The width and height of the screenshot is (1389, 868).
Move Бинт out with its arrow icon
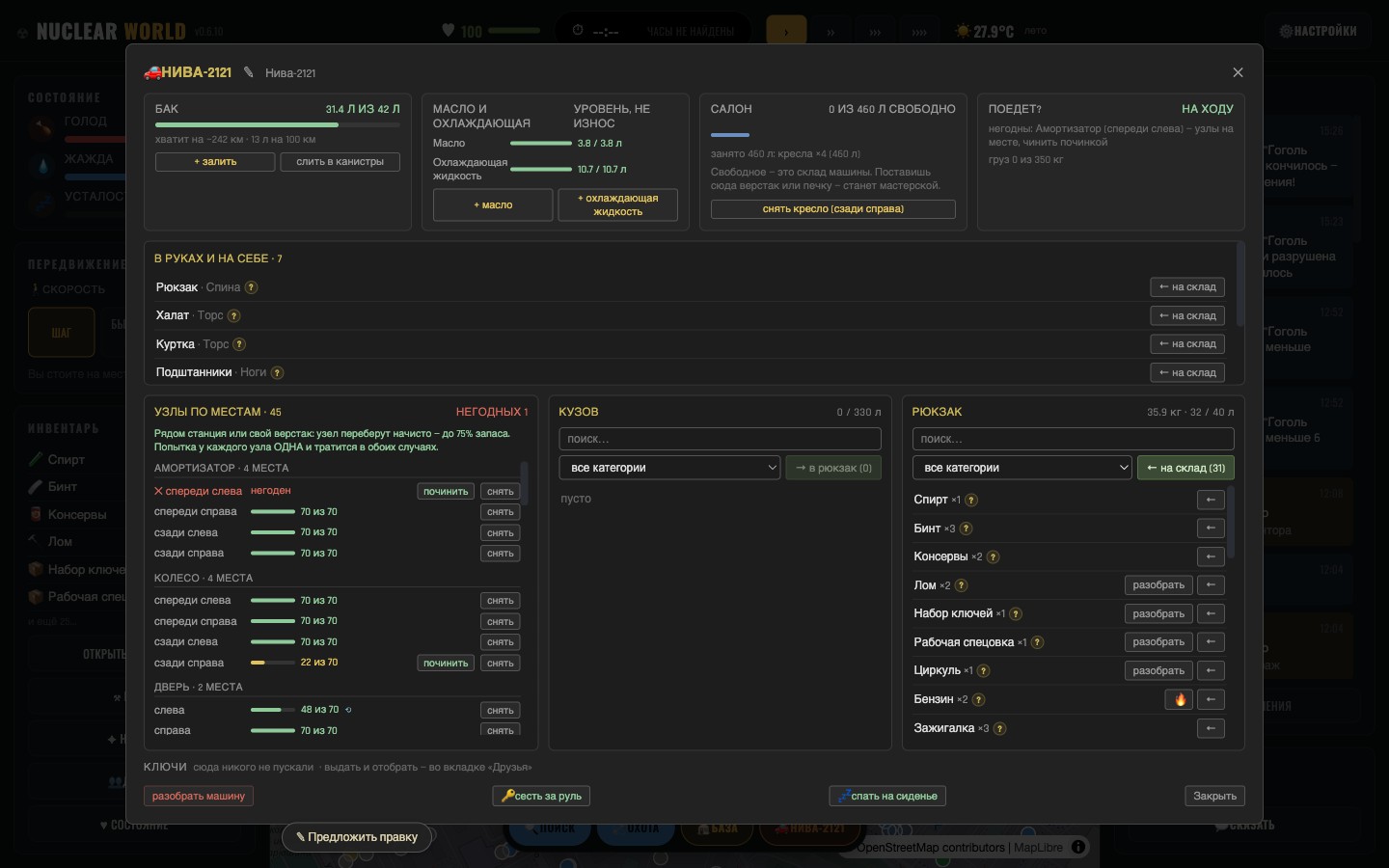click(x=1211, y=529)
